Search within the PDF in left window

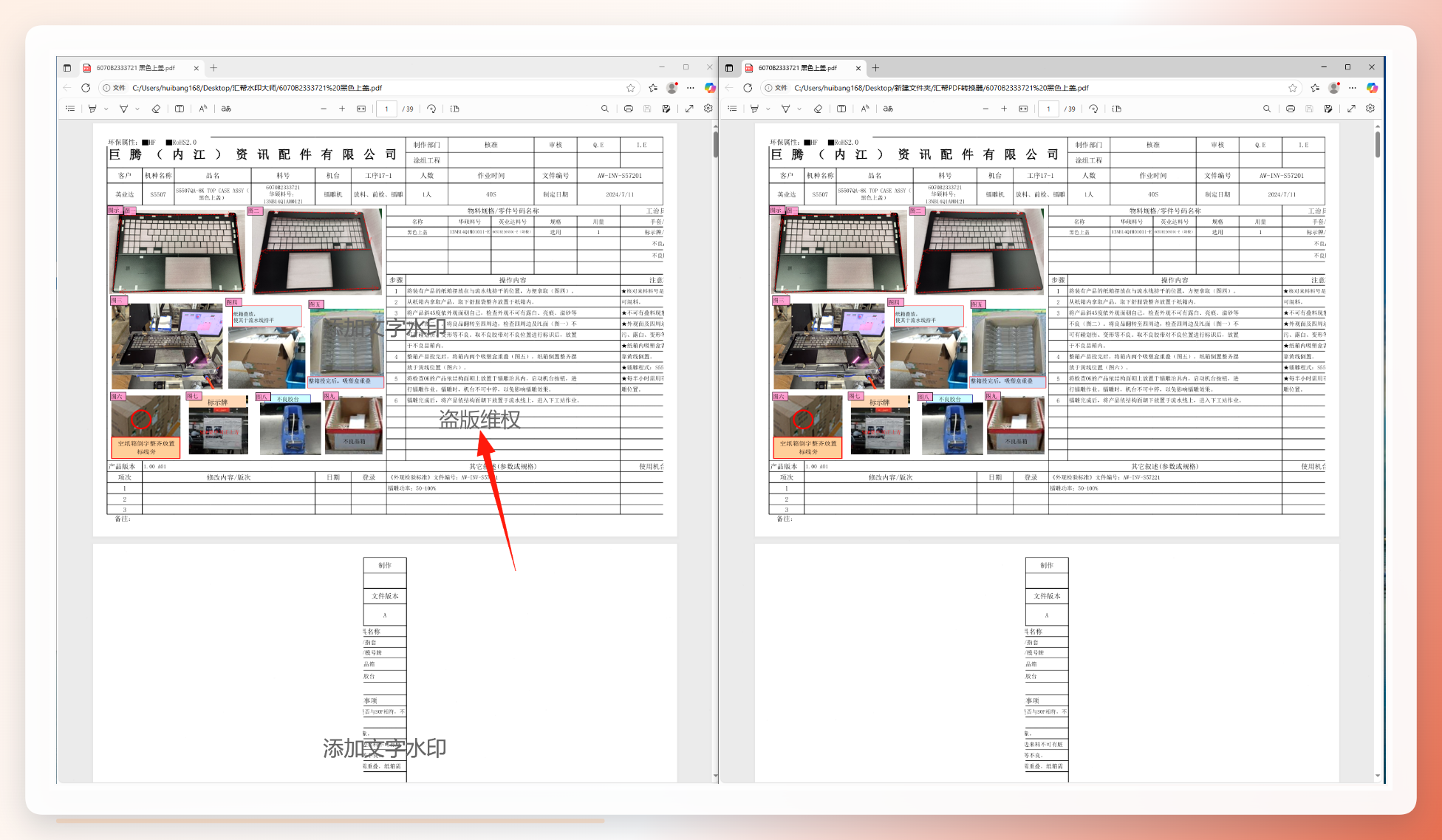point(605,109)
